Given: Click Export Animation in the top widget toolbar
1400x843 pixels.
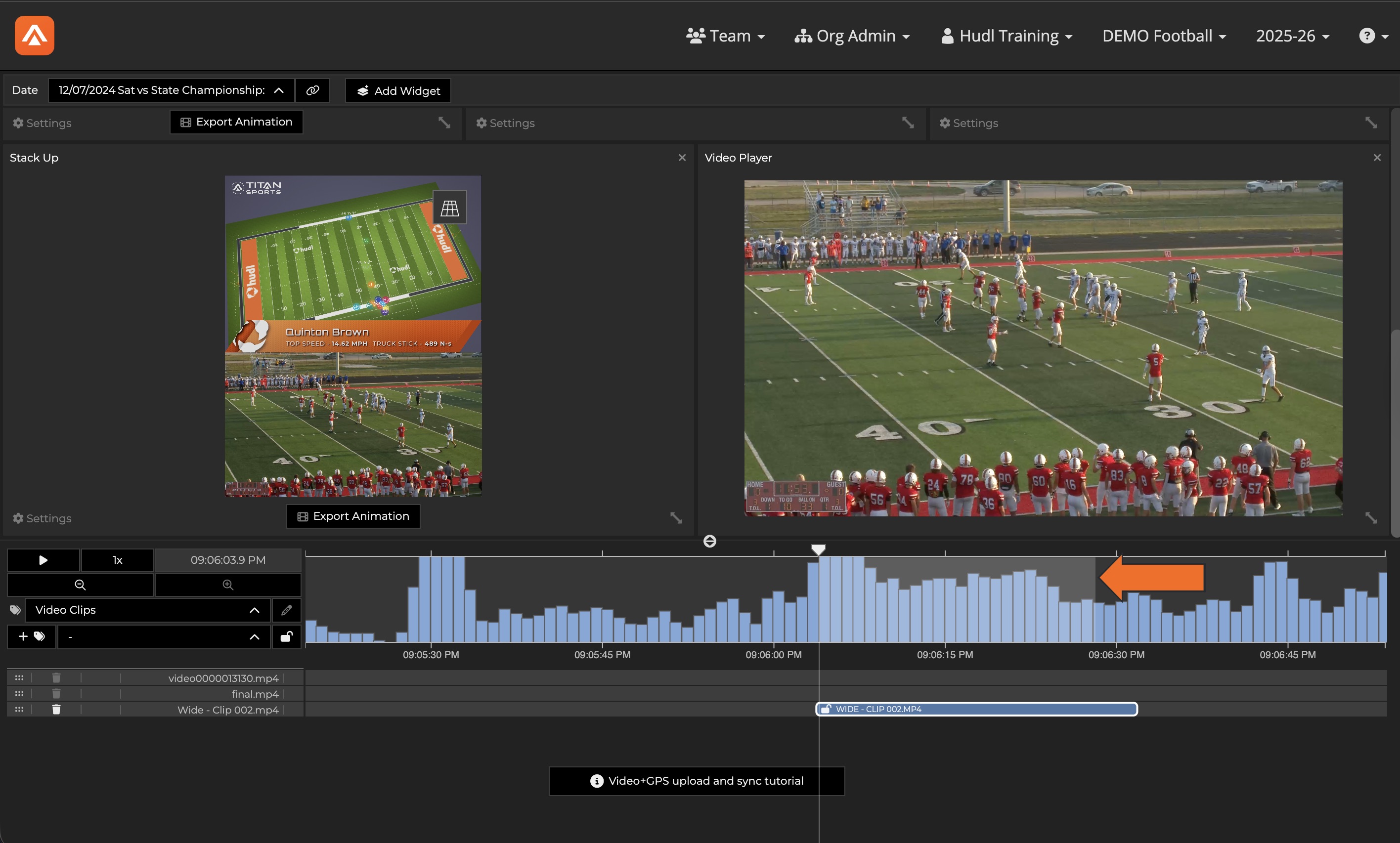Looking at the screenshot, I should click(x=236, y=122).
